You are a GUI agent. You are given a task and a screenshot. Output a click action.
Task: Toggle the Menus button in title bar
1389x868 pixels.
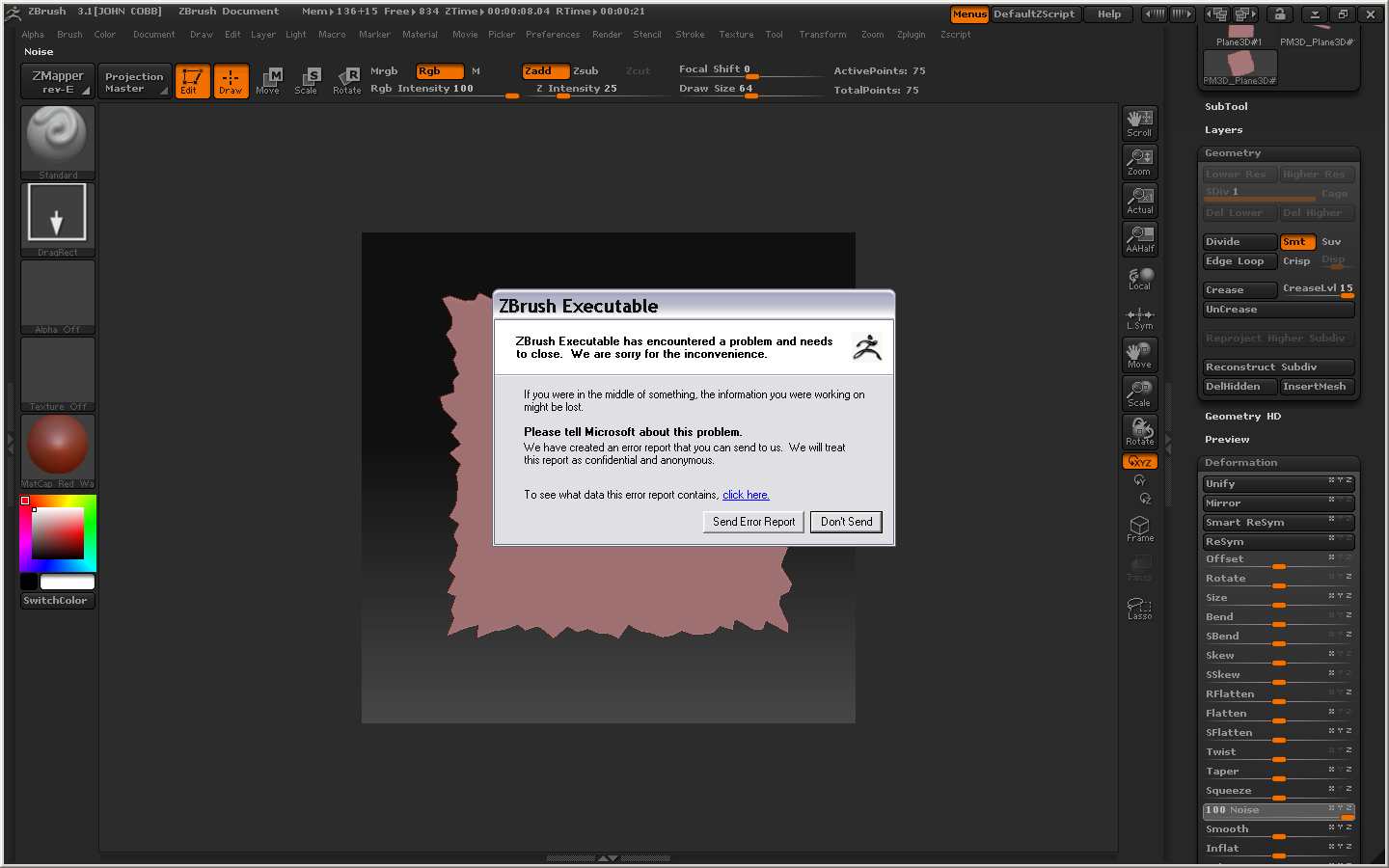(969, 14)
